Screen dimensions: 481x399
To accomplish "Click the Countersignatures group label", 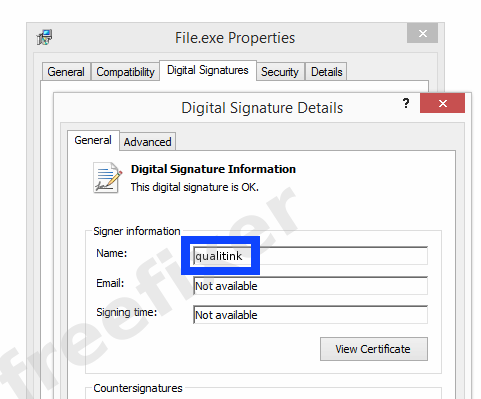I will coord(138,388).
